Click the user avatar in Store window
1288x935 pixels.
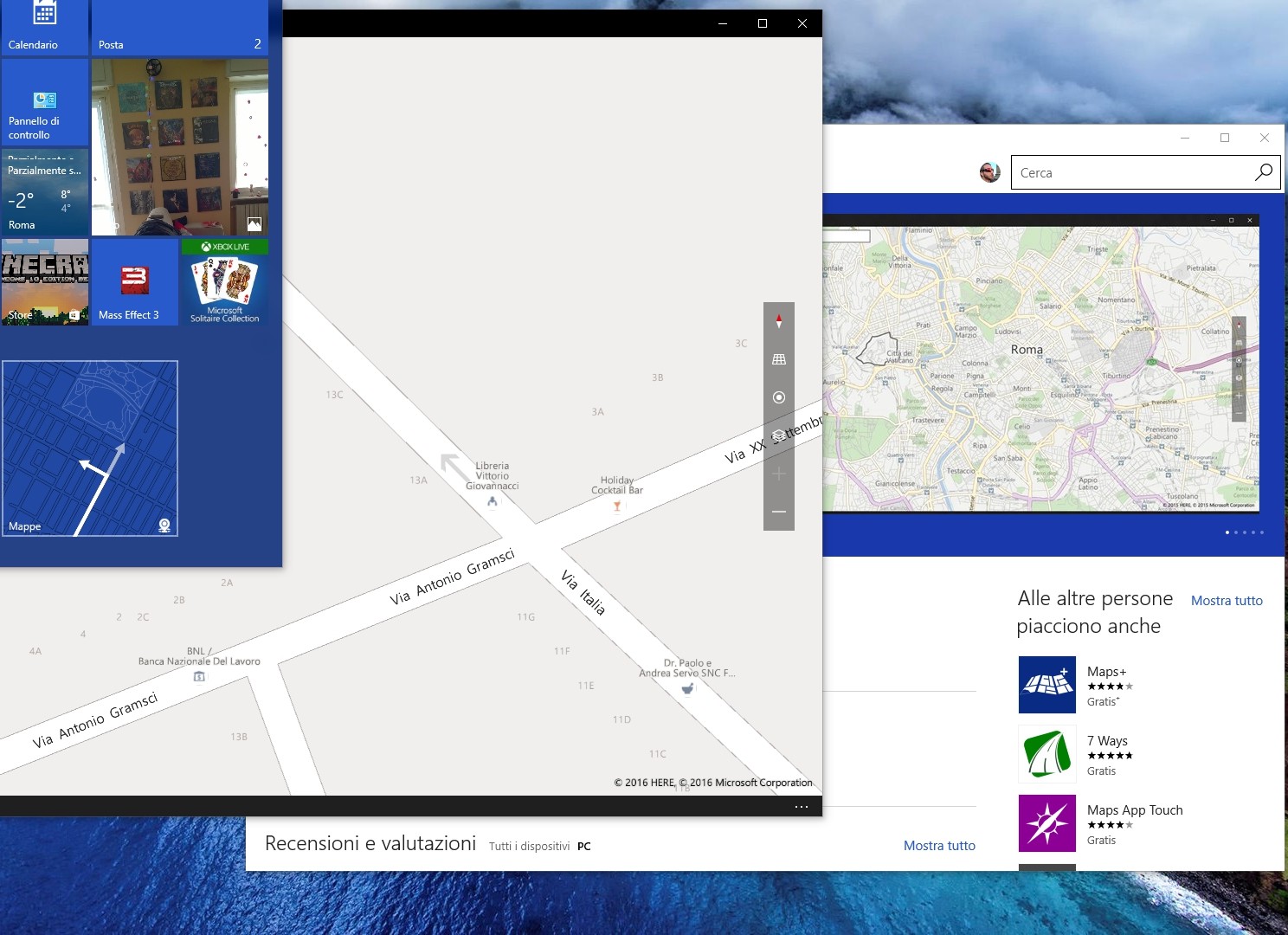click(x=990, y=172)
